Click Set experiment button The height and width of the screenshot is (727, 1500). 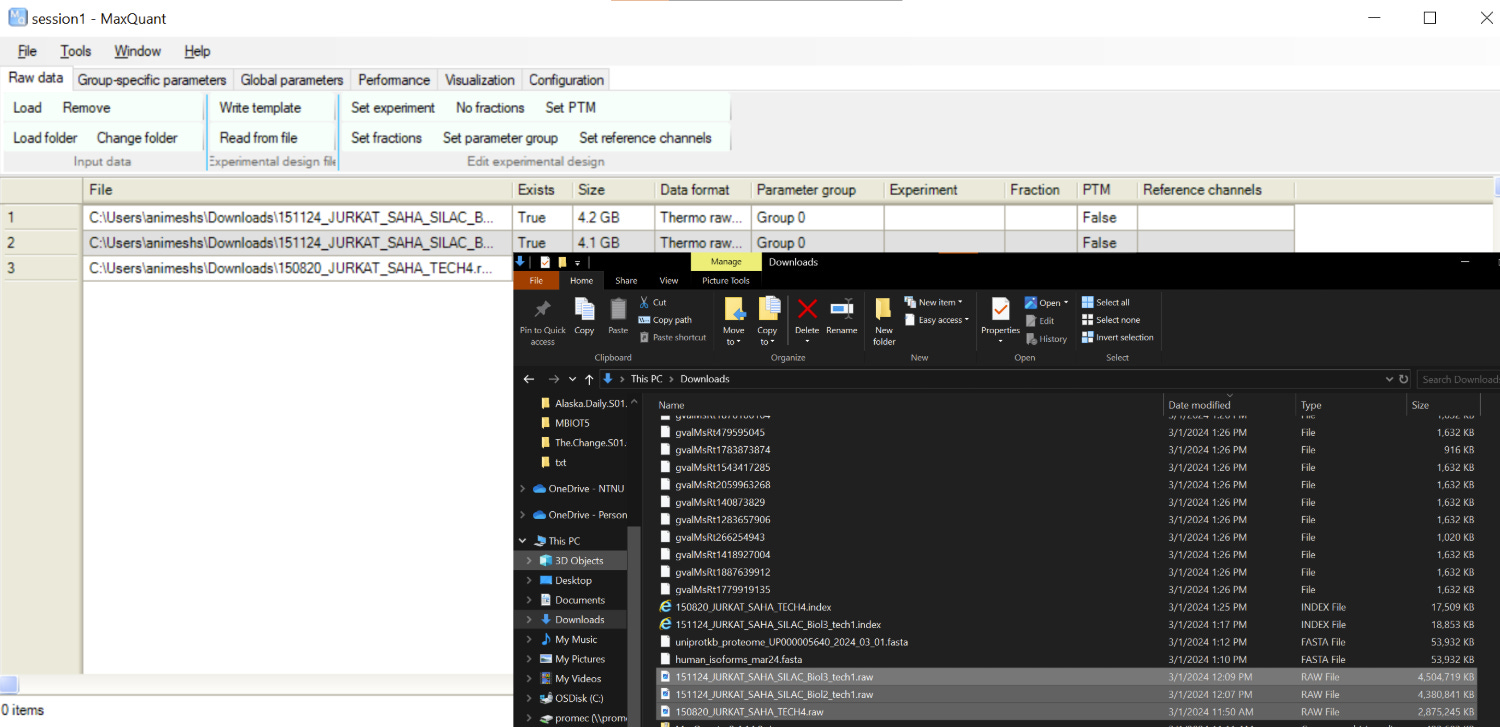[393, 108]
